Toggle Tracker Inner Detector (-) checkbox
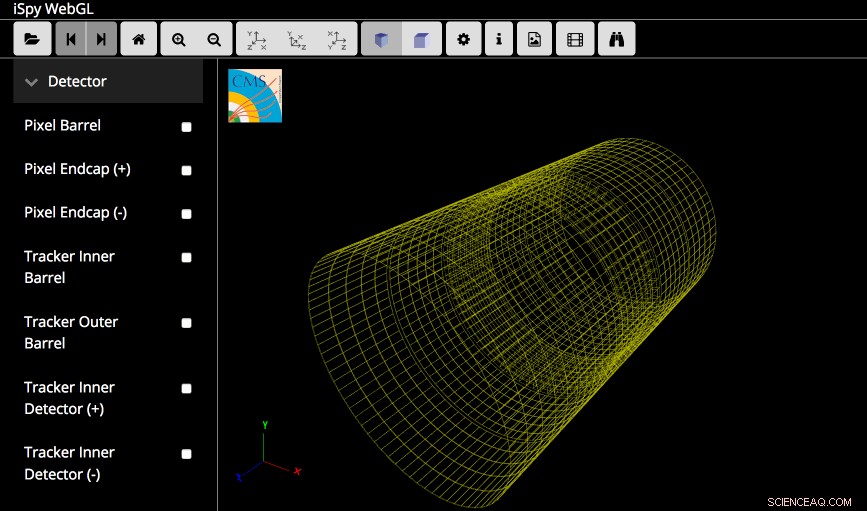 (x=186, y=454)
